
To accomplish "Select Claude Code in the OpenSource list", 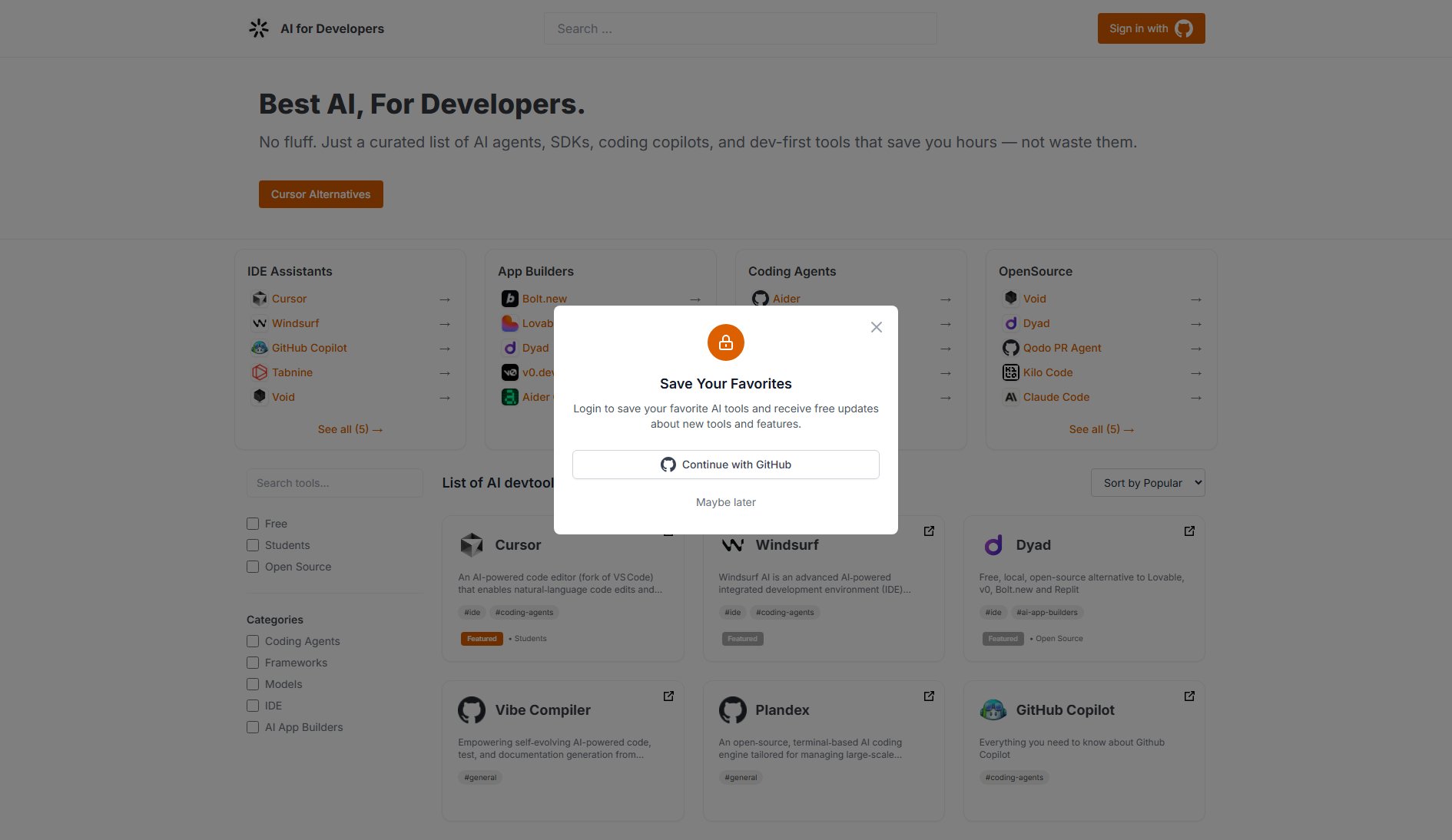I will coord(1056,397).
